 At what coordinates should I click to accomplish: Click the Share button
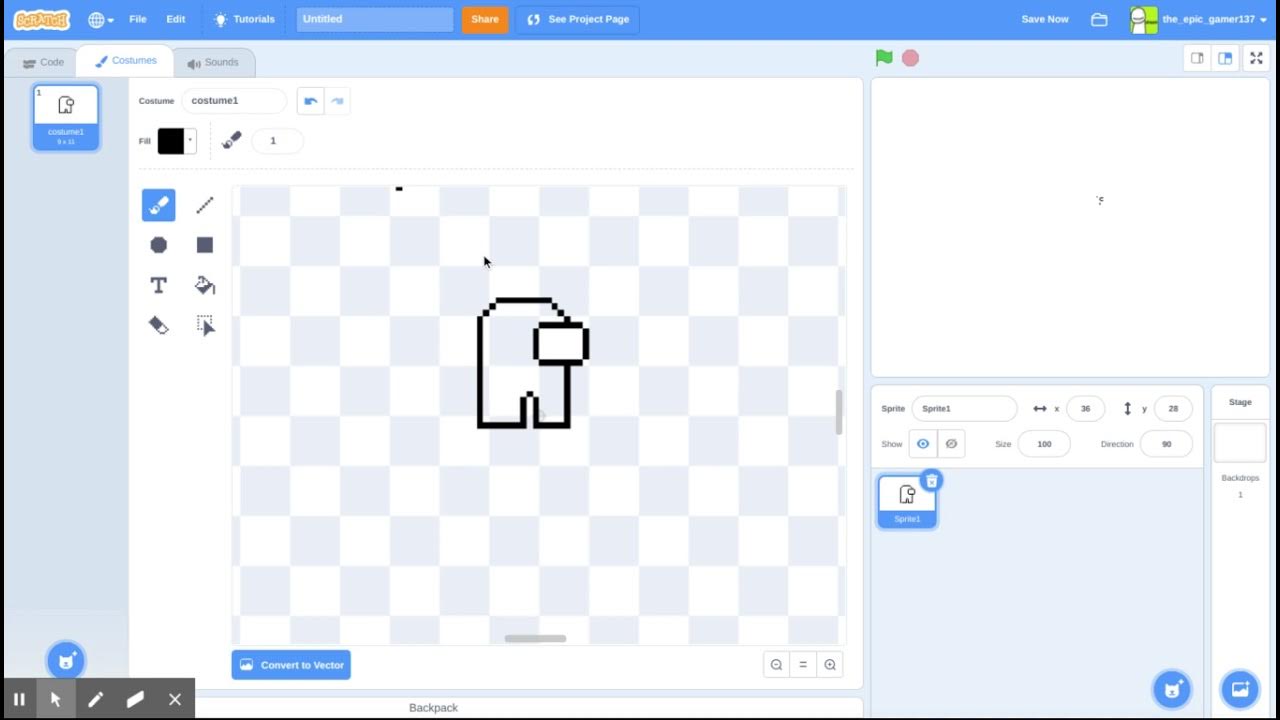pos(485,19)
